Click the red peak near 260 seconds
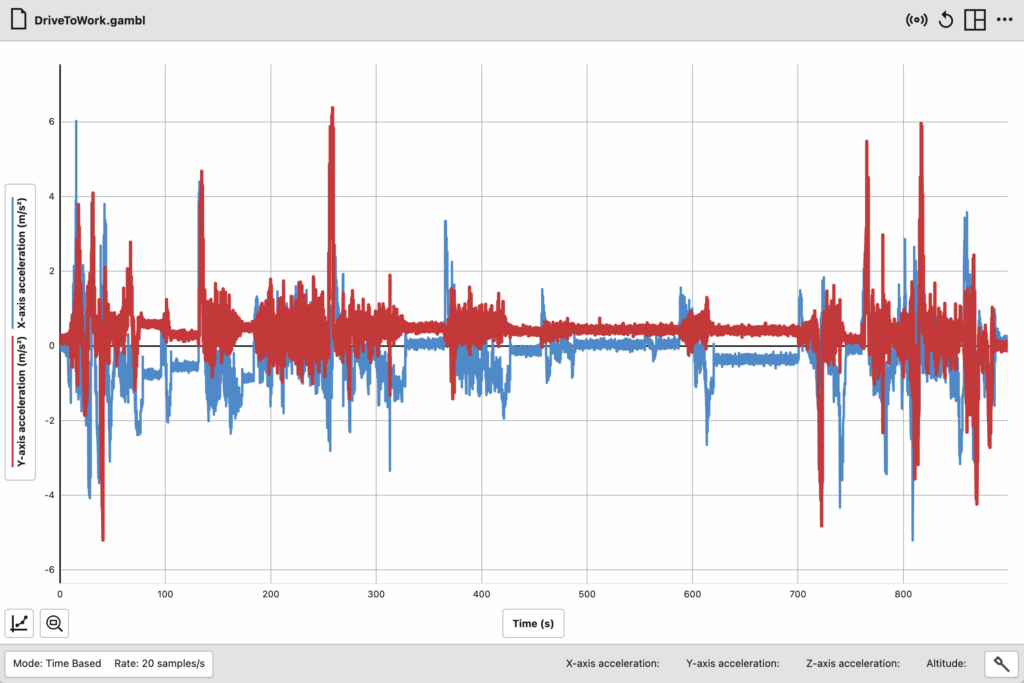The height and width of the screenshot is (683, 1024). [332, 108]
